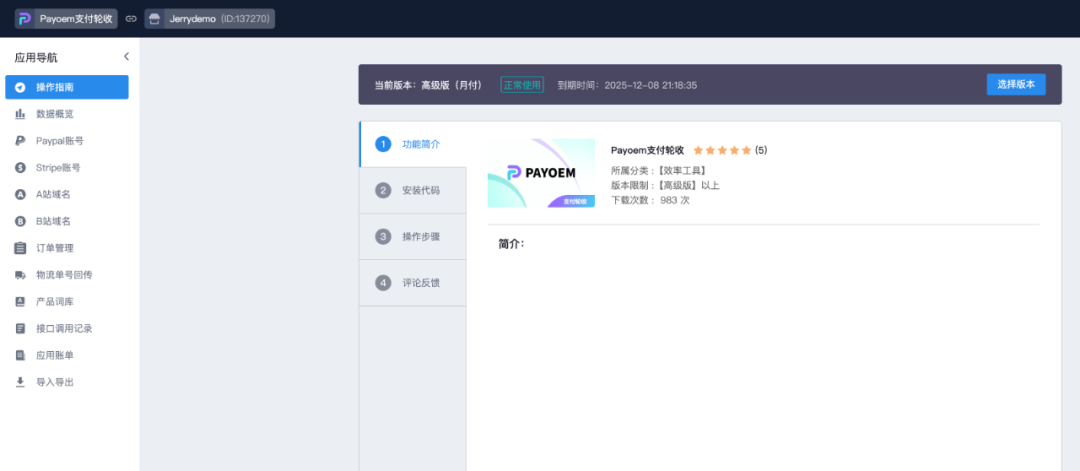
Task: Click the book icon for 产品词库
Action: point(20,302)
